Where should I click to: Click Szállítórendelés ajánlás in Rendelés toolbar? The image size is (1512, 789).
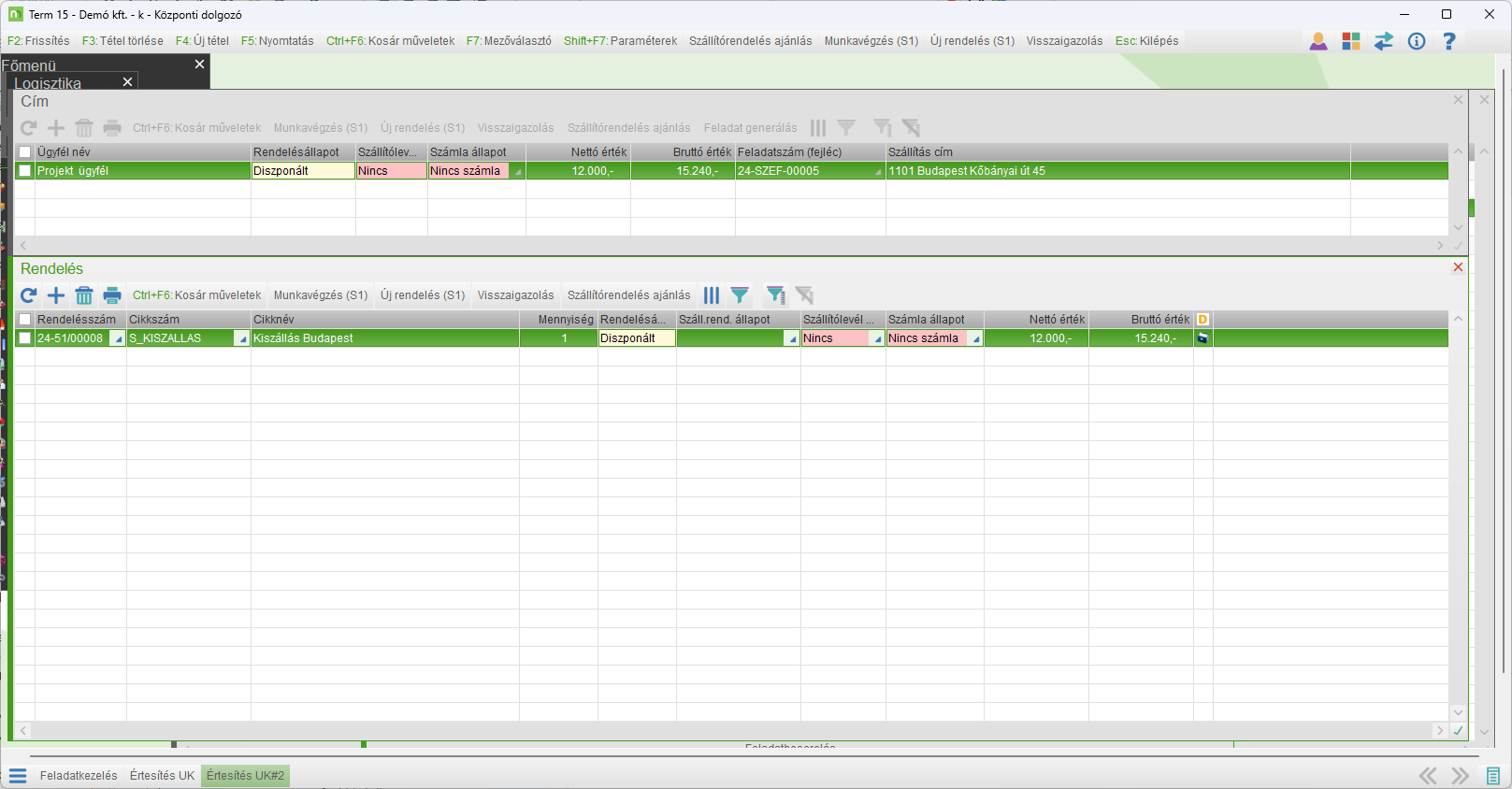click(629, 295)
